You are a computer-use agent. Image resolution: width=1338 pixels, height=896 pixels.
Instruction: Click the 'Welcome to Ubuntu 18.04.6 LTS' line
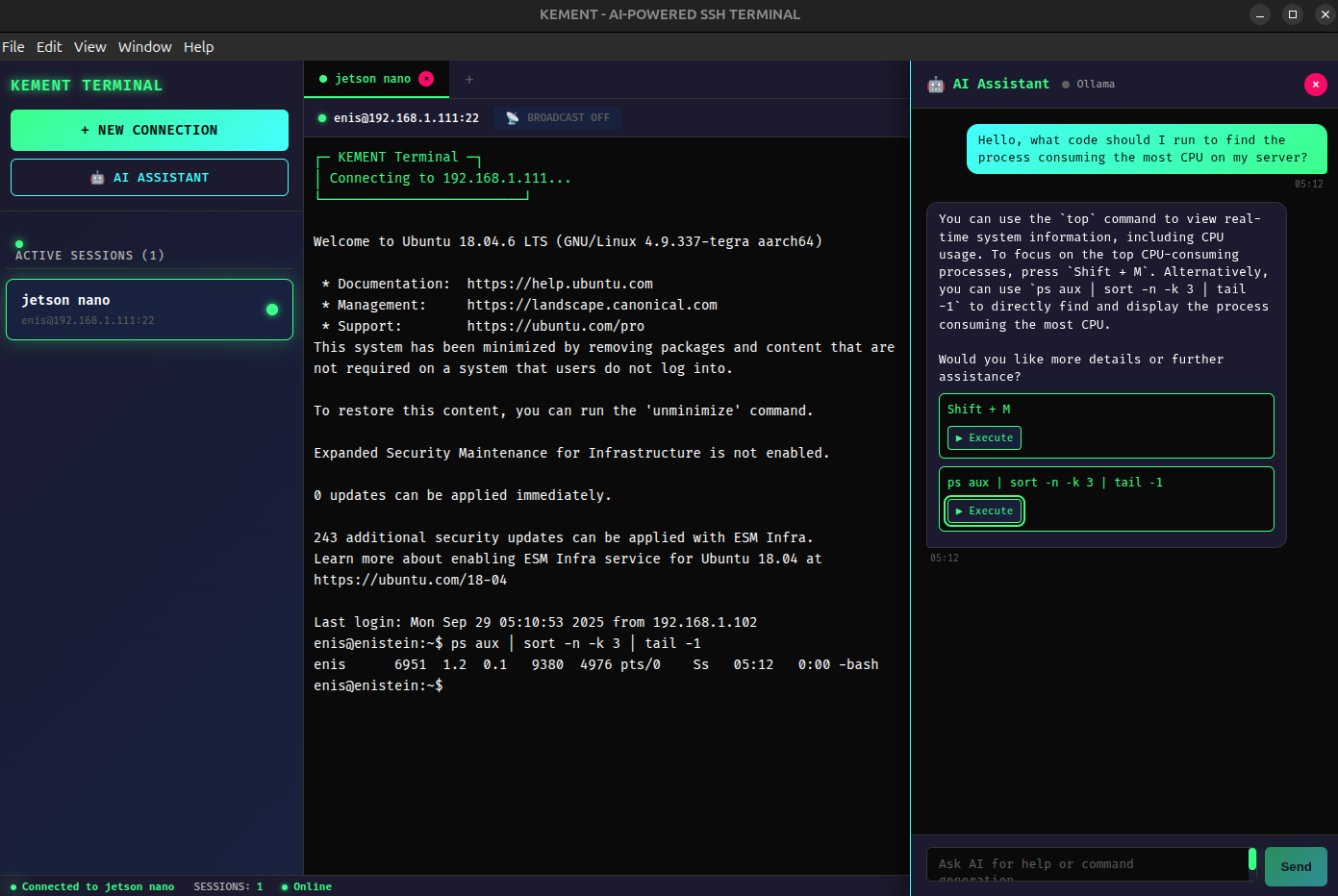(568, 241)
